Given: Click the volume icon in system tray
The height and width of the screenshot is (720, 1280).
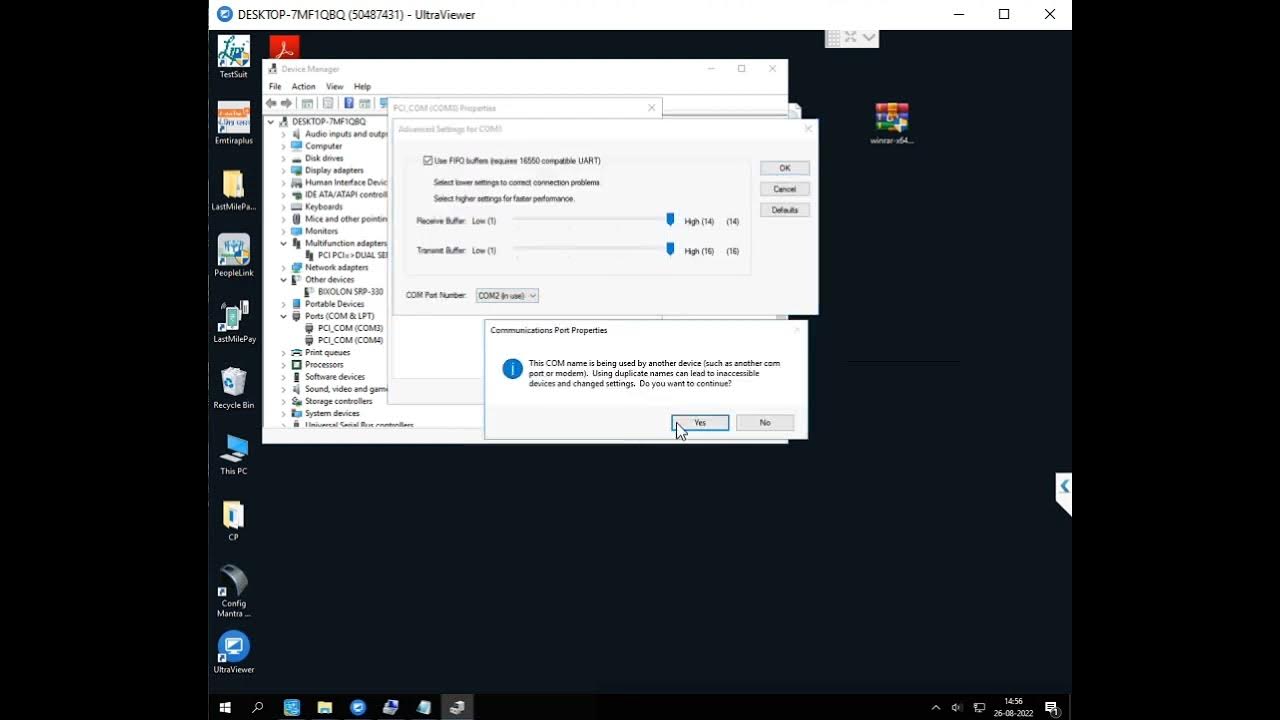Looking at the screenshot, I should click(957, 708).
